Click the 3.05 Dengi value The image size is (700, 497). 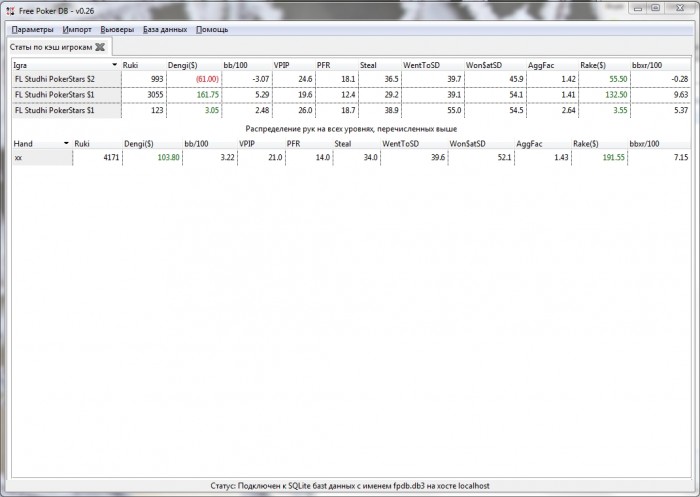click(x=212, y=110)
